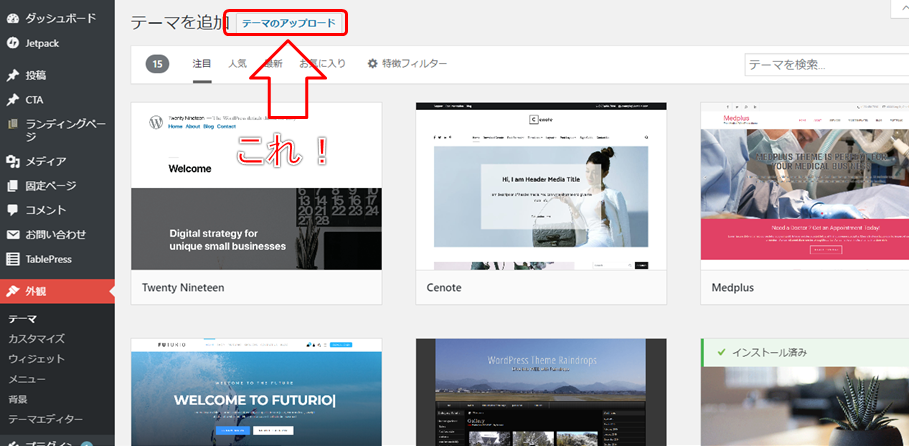Click the Dashboard gauge icon in sidebar
Image resolution: width=909 pixels, height=446 pixels.
coord(12,19)
